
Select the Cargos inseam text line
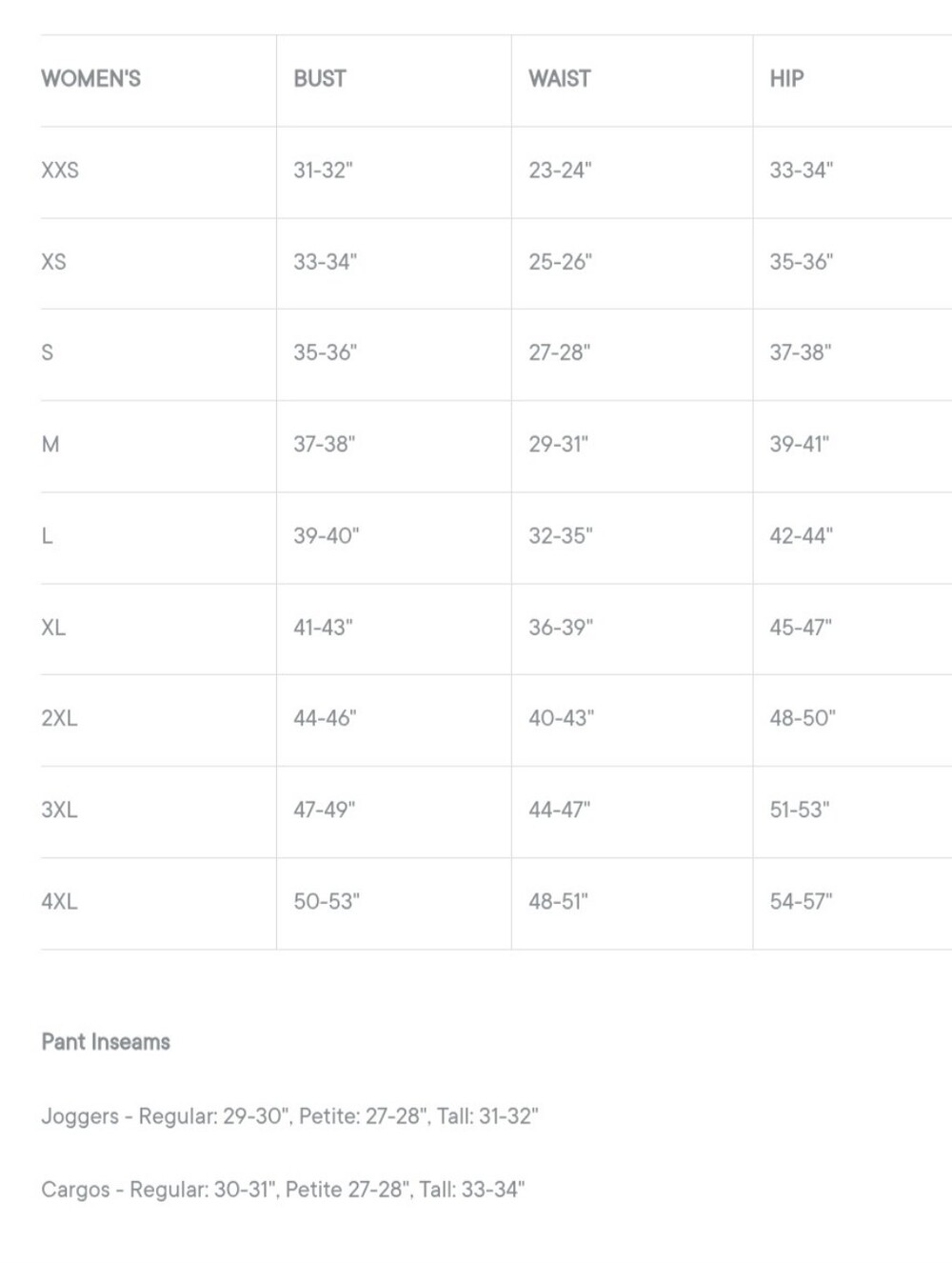pos(283,1190)
